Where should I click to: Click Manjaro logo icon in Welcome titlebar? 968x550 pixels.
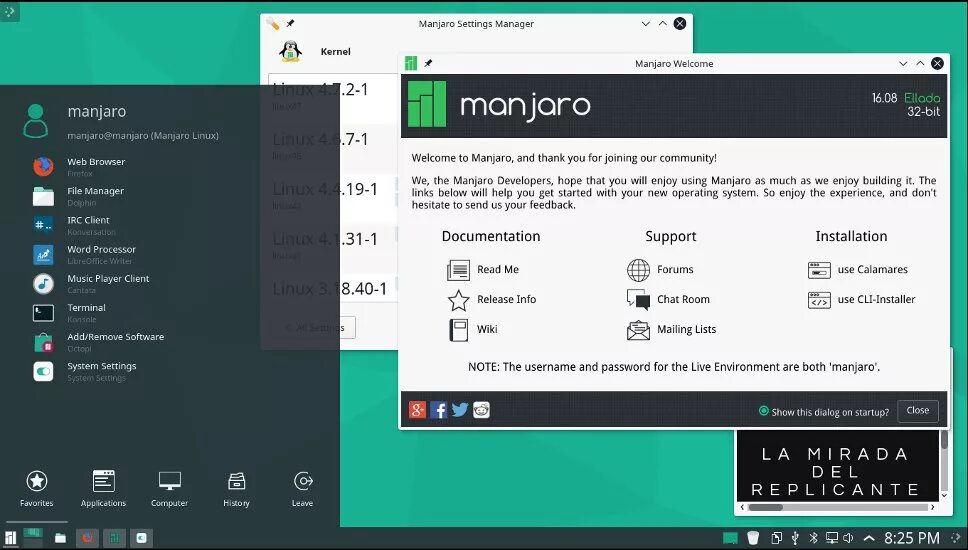coord(411,63)
